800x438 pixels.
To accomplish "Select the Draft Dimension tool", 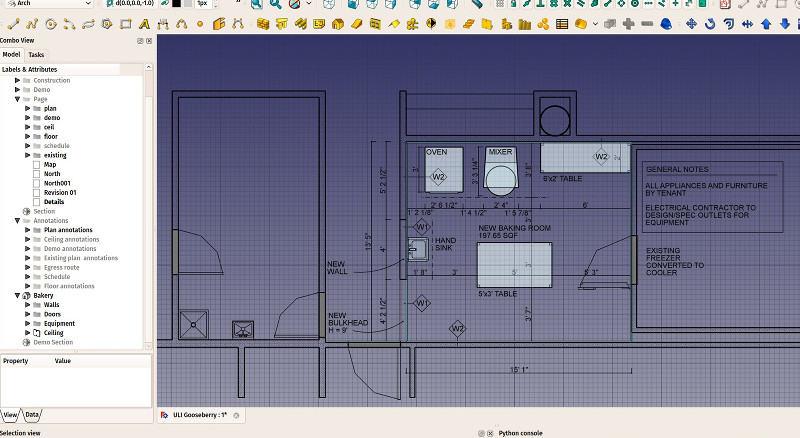I will (x=163, y=24).
